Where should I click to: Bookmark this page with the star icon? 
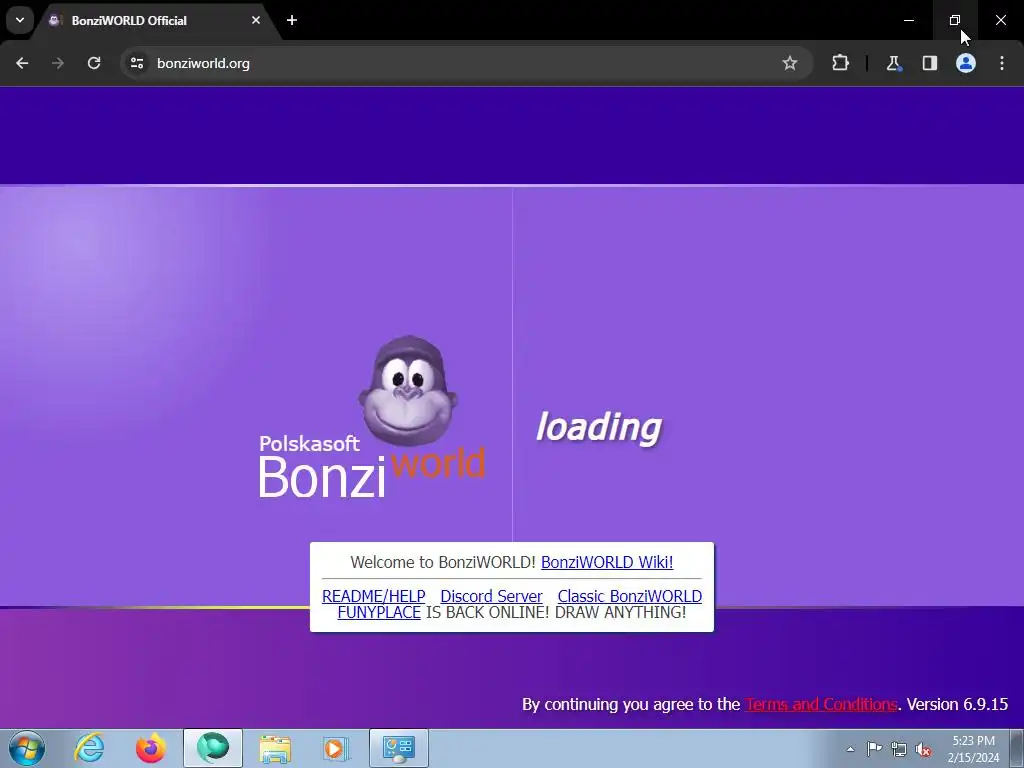click(790, 63)
